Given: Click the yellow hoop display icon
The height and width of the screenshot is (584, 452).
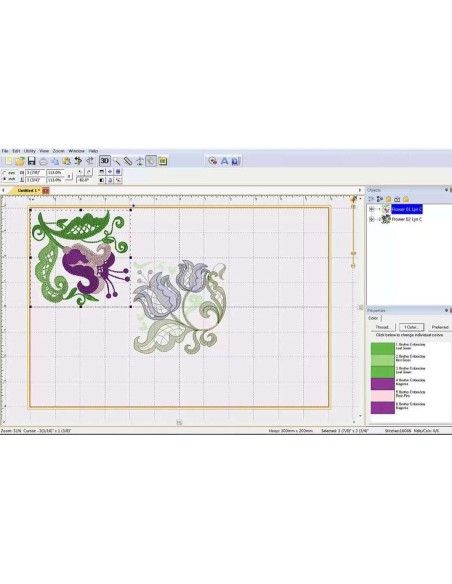Looking at the screenshot, I should [x=162, y=161].
